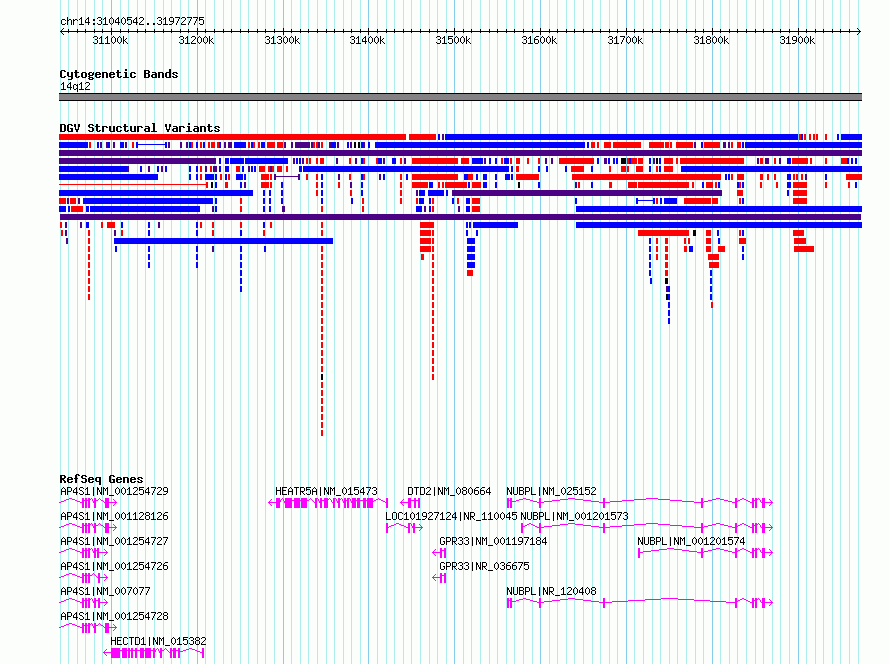Click the magenta HECTD1 gene model glyph

tap(153, 653)
